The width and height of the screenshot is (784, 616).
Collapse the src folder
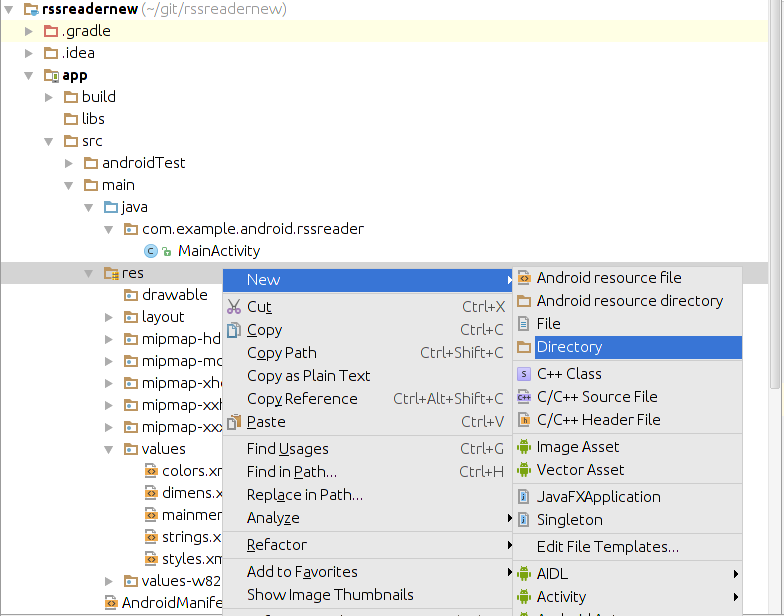(x=49, y=142)
